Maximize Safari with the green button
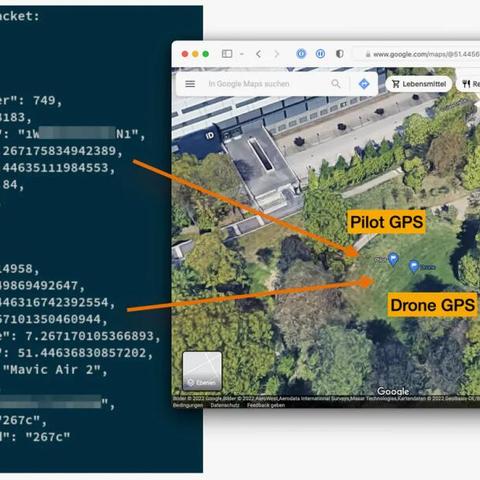The height and width of the screenshot is (480, 480). tap(206, 54)
